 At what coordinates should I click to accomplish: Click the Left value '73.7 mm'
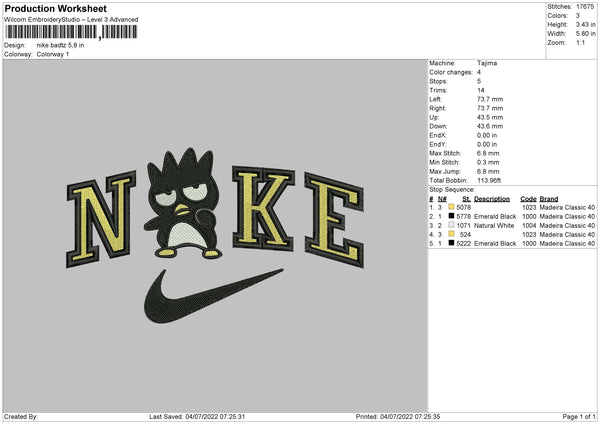[490, 99]
